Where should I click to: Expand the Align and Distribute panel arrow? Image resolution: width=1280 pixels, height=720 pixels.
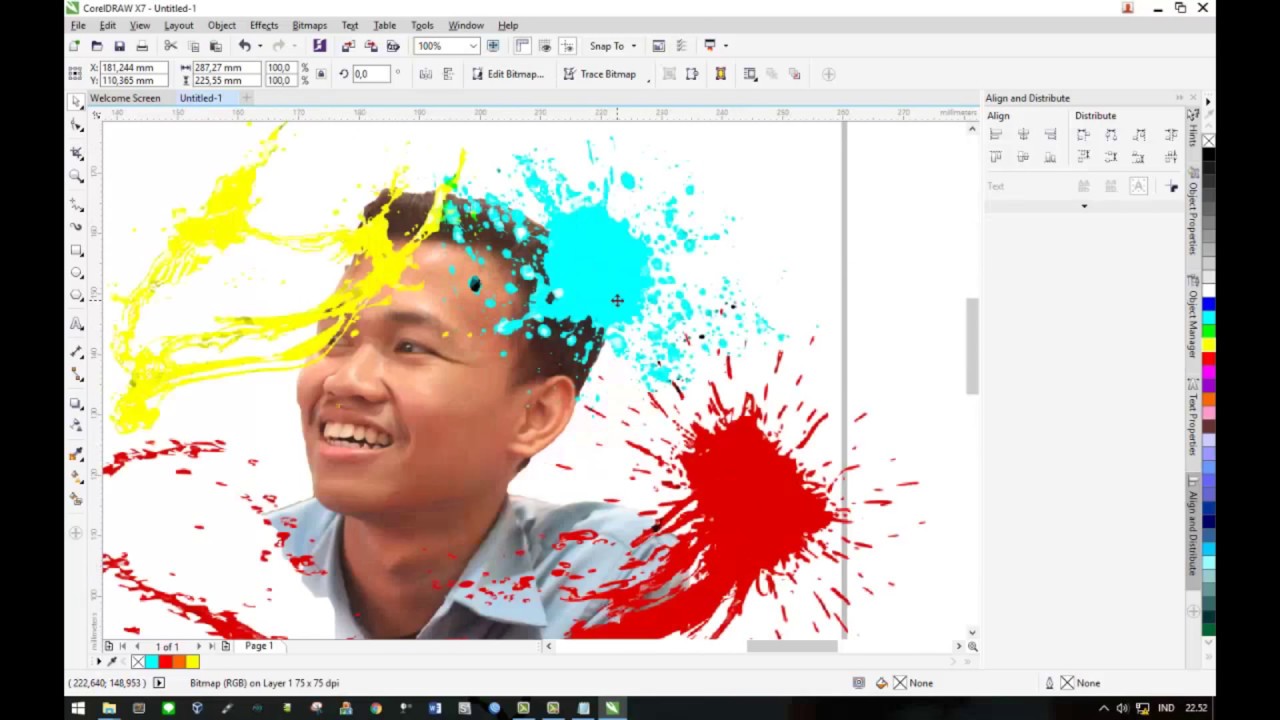[x=1084, y=206]
